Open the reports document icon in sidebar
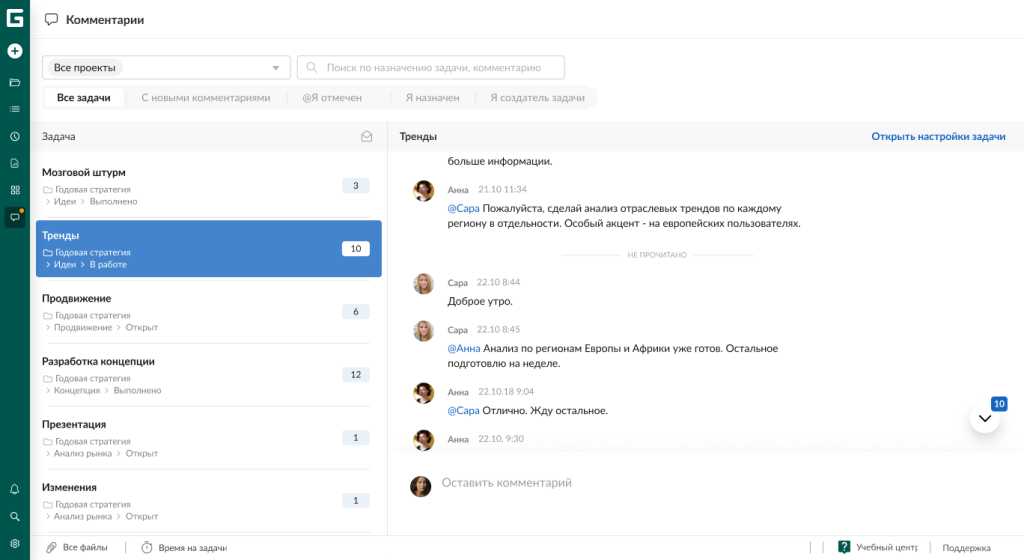 15,163
